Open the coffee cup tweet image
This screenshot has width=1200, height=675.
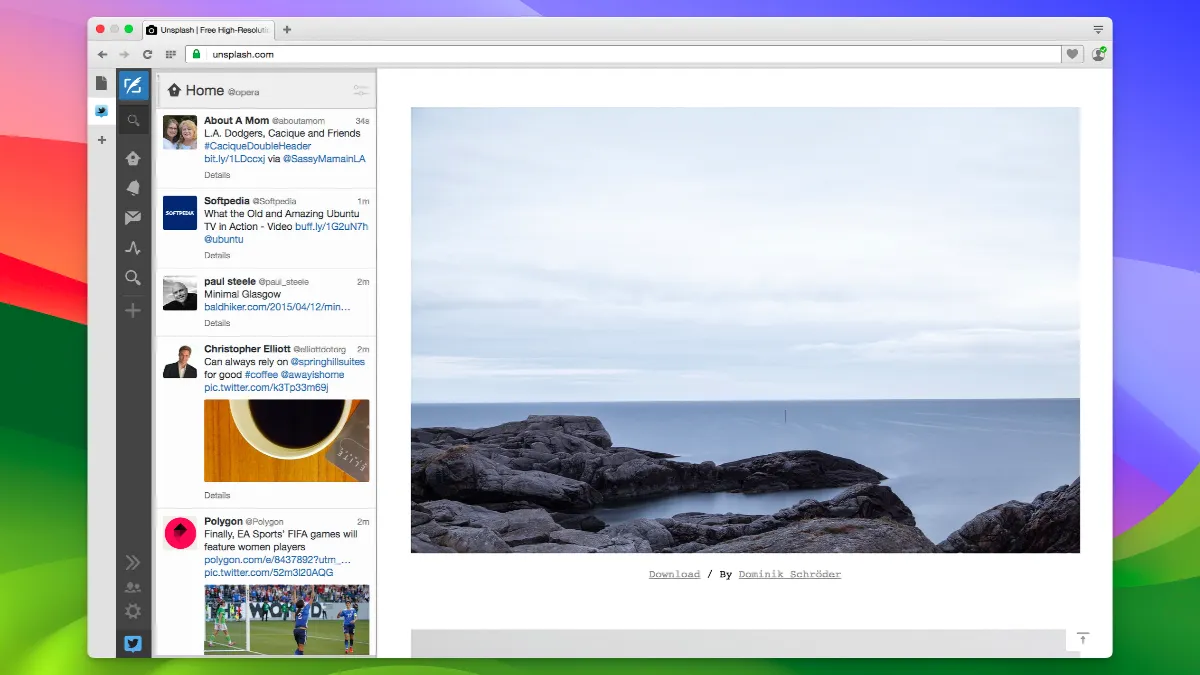click(286, 441)
